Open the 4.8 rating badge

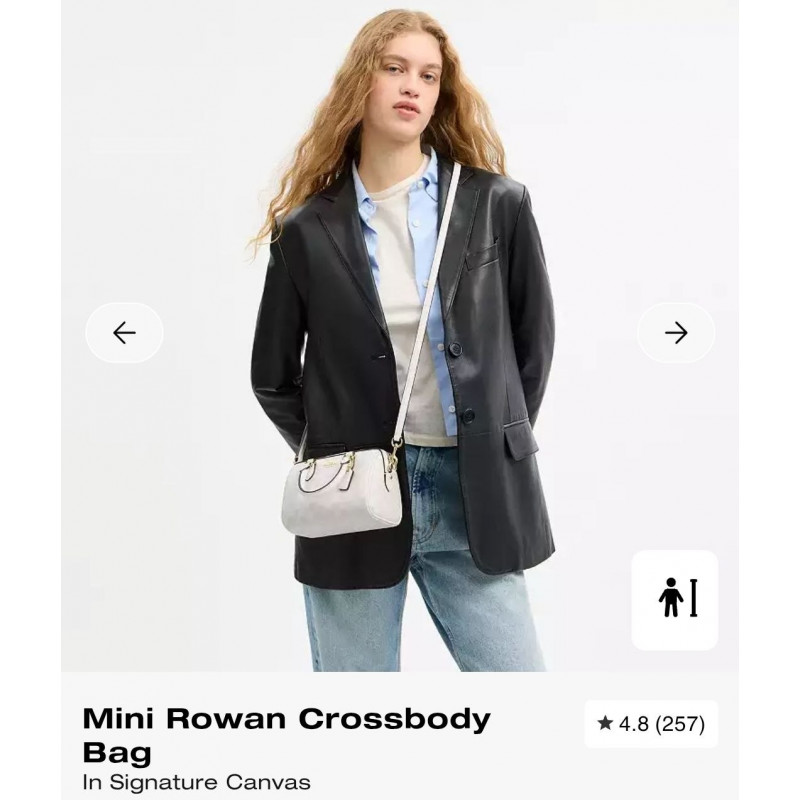click(x=651, y=723)
